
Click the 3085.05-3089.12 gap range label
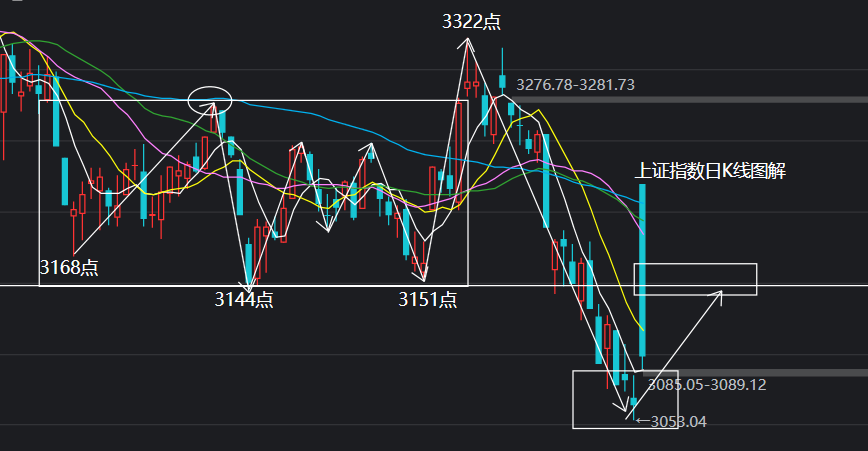[707, 385]
